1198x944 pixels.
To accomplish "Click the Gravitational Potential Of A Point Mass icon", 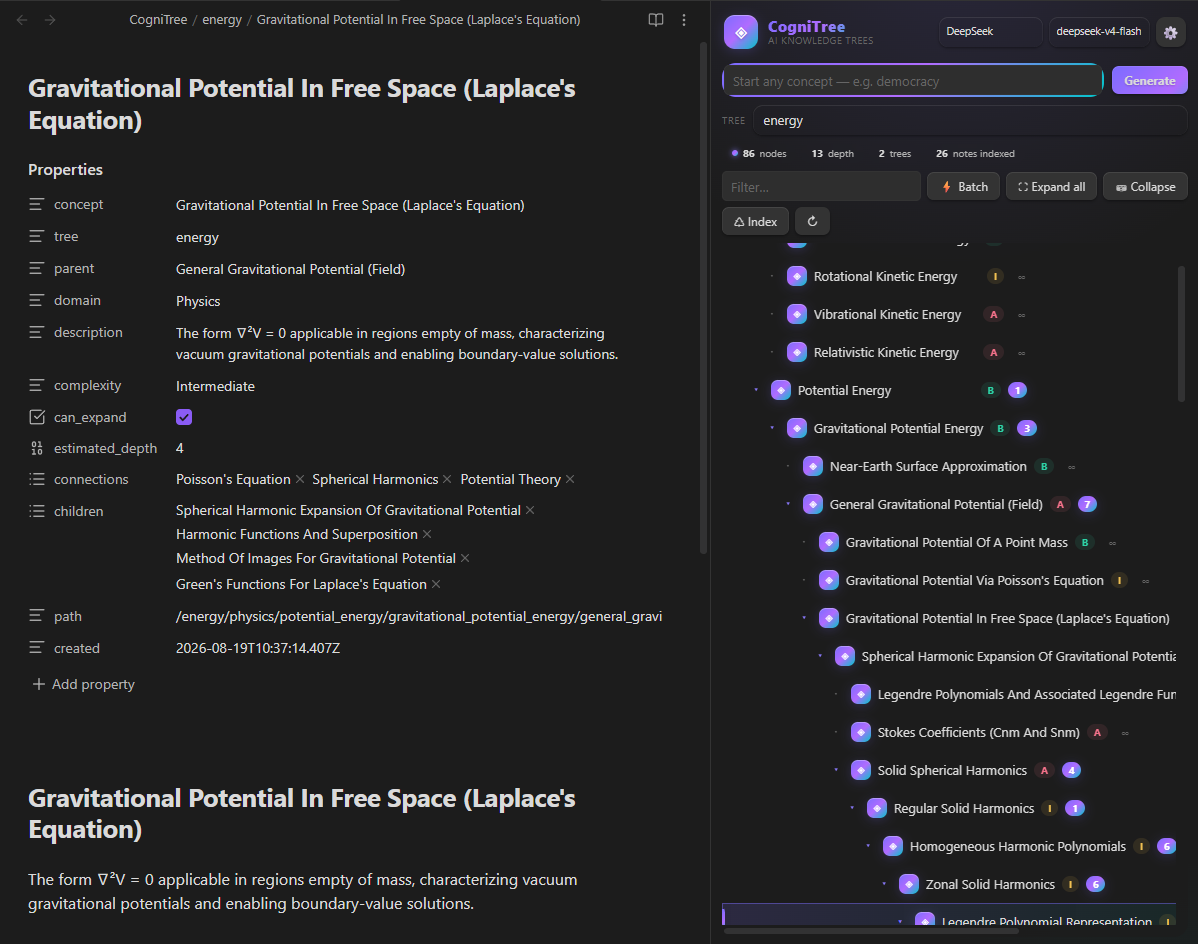I will point(829,542).
